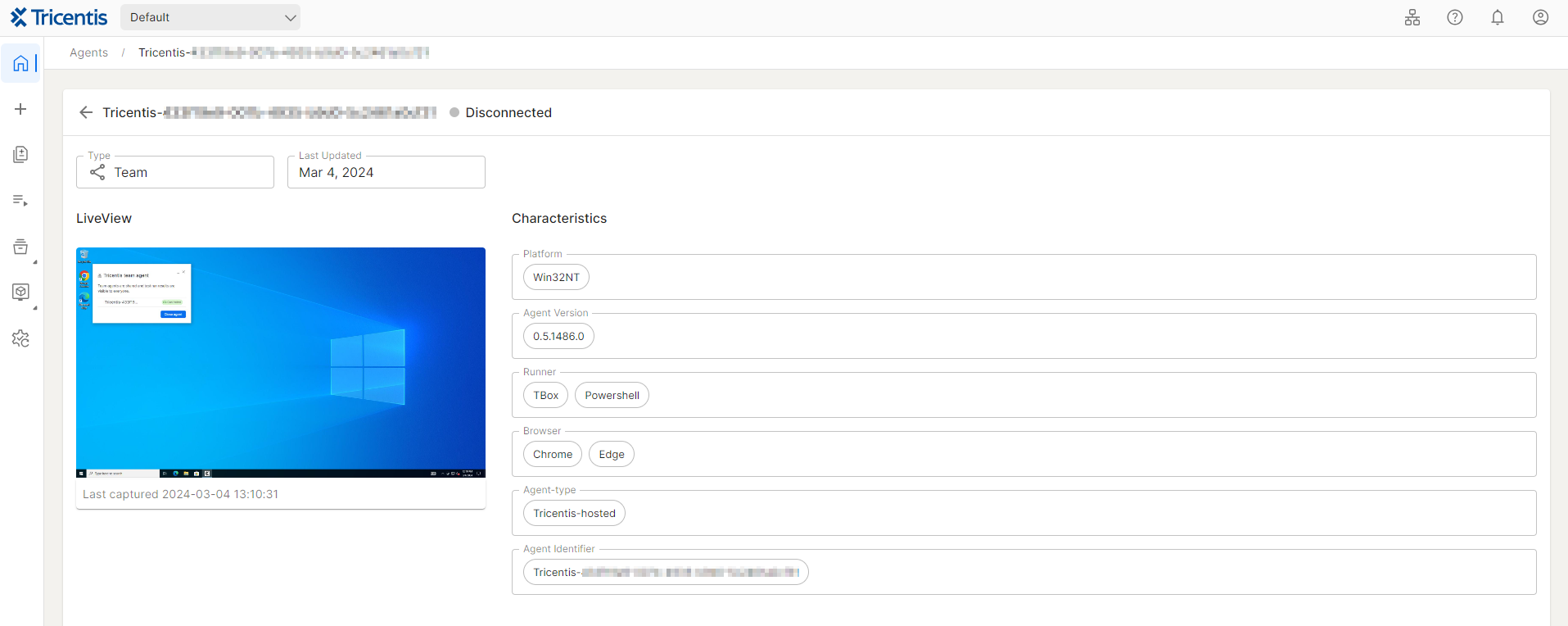Image resolution: width=1568 pixels, height=626 pixels.
Task: Open the monitor cube sidebar icon
Action: point(20,293)
